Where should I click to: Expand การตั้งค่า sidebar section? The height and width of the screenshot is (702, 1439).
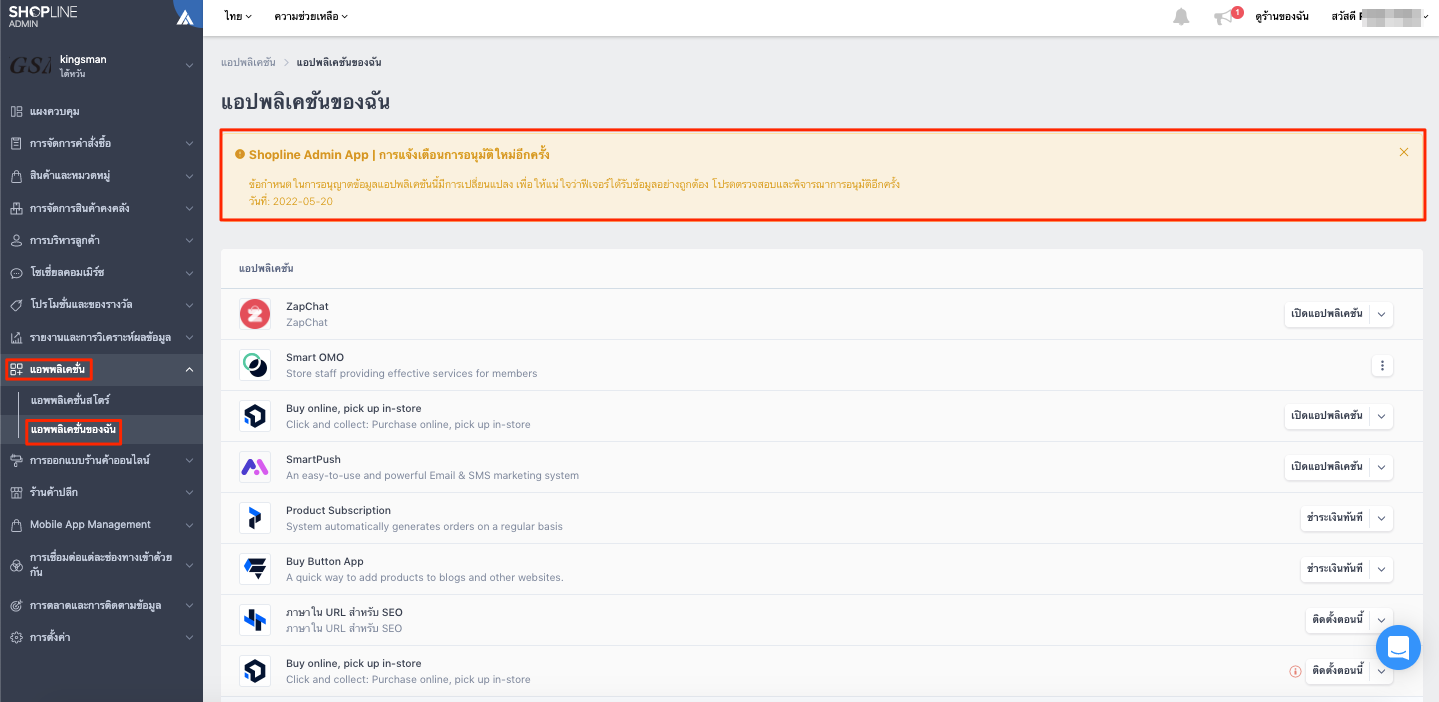(x=189, y=637)
